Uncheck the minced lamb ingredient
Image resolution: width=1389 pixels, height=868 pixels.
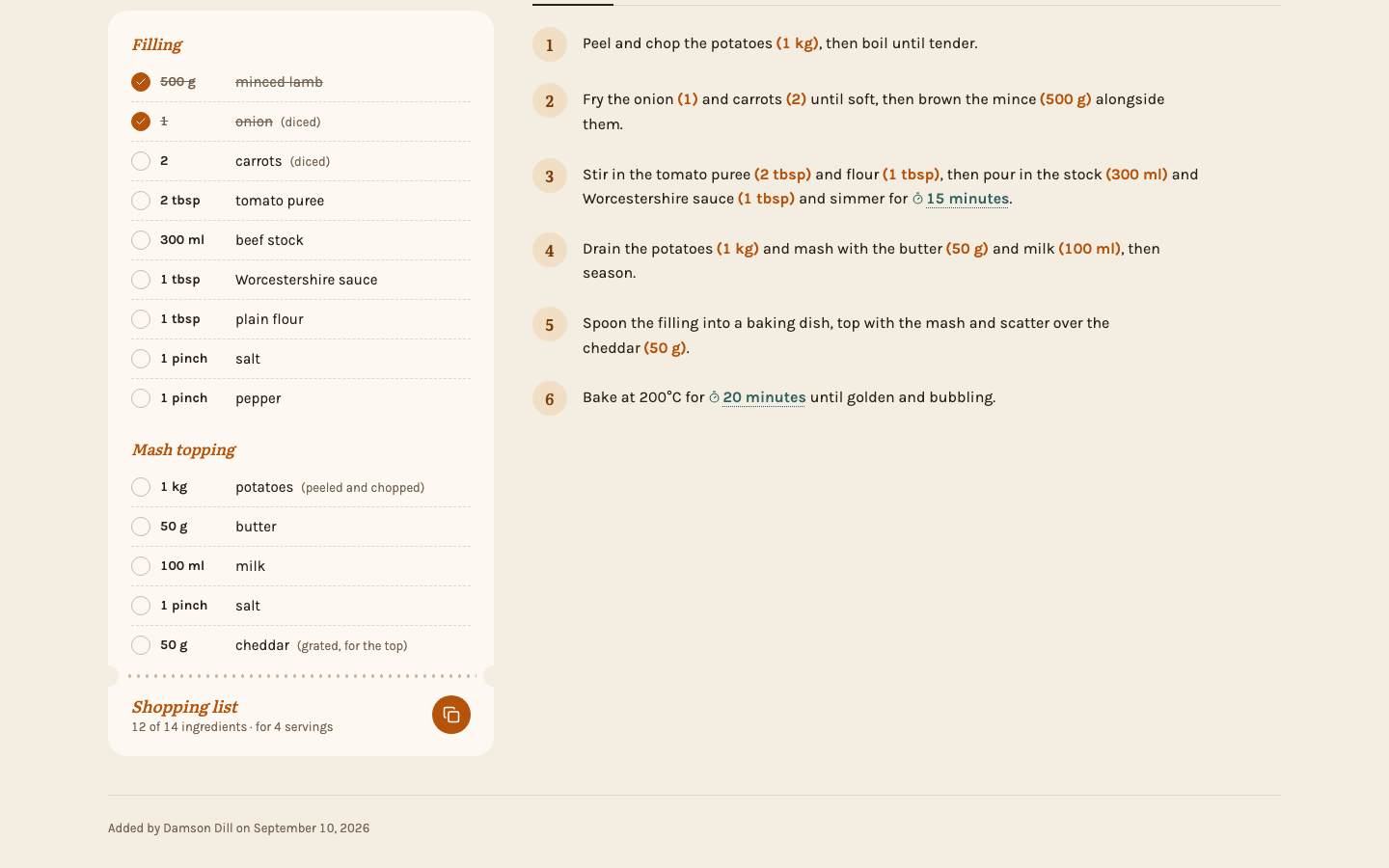(x=141, y=82)
